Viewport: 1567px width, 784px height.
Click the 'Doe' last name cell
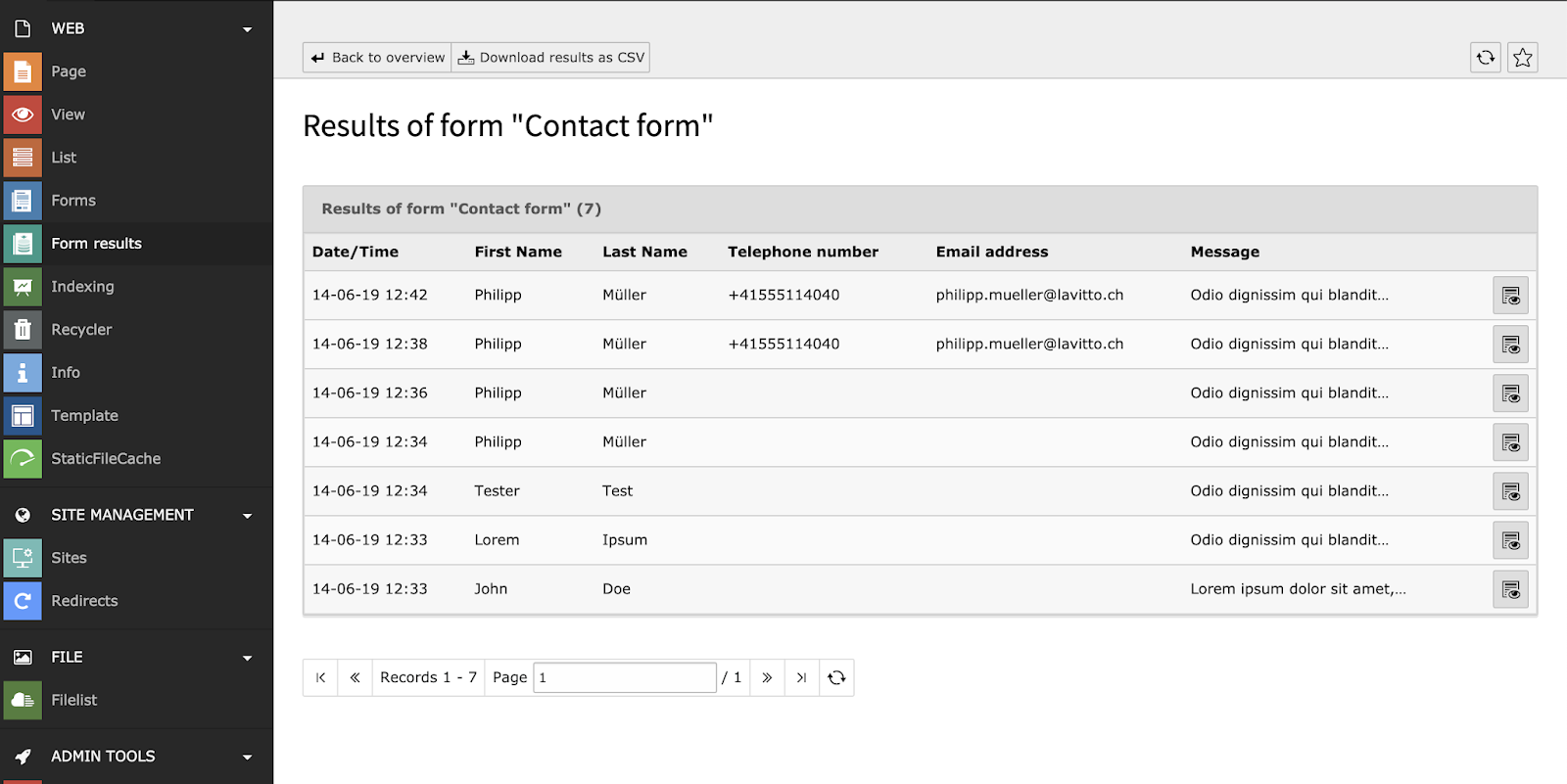point(616,588)
